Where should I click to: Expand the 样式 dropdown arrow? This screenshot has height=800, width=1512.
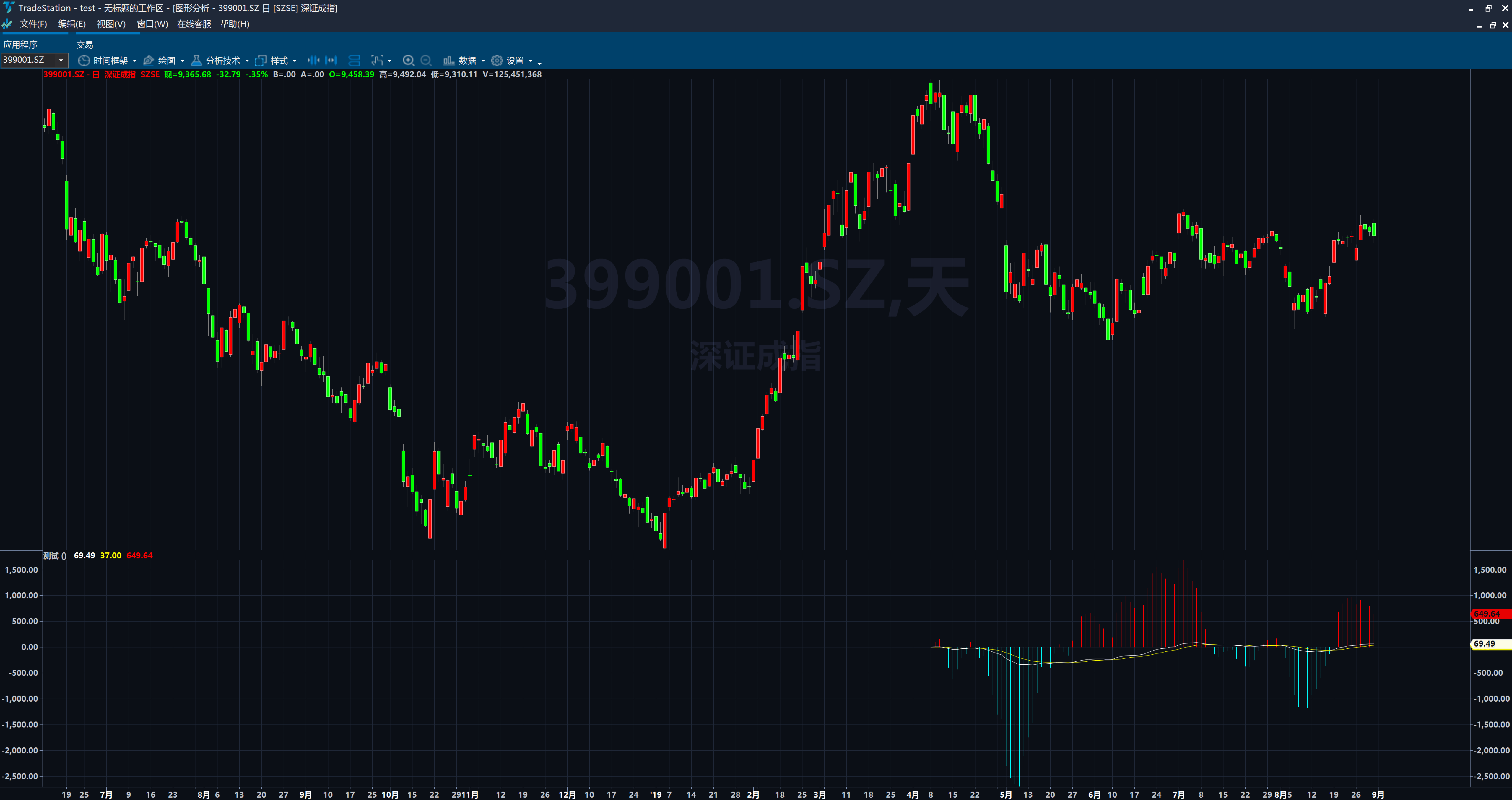[x=295, y=61]
